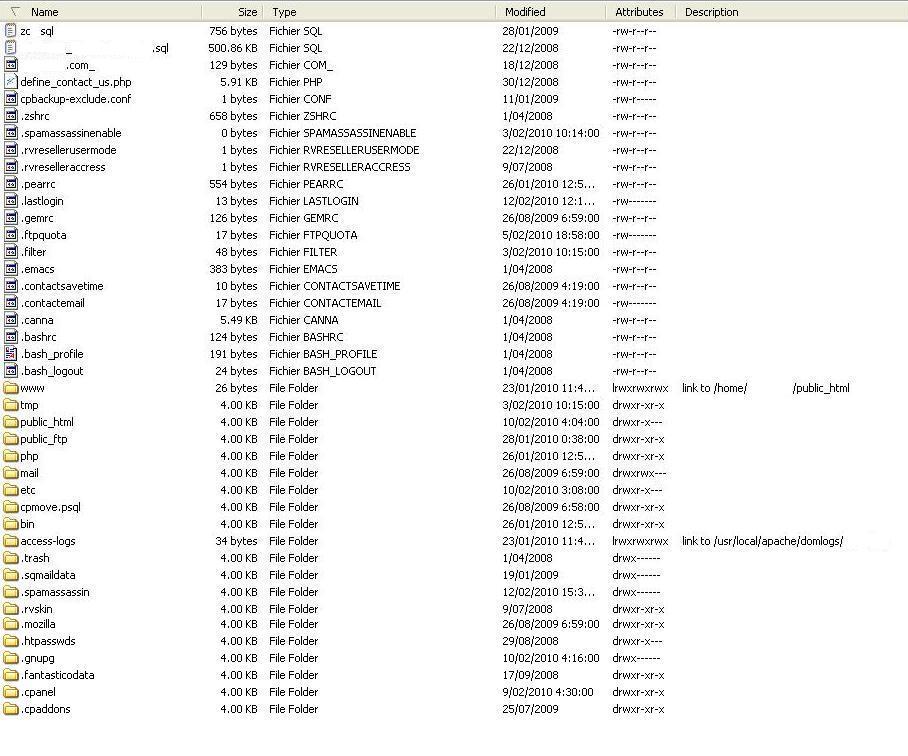Click the .gnupg folder icon
The height and width of the screenshot is (756, 908).
[10, 658]
